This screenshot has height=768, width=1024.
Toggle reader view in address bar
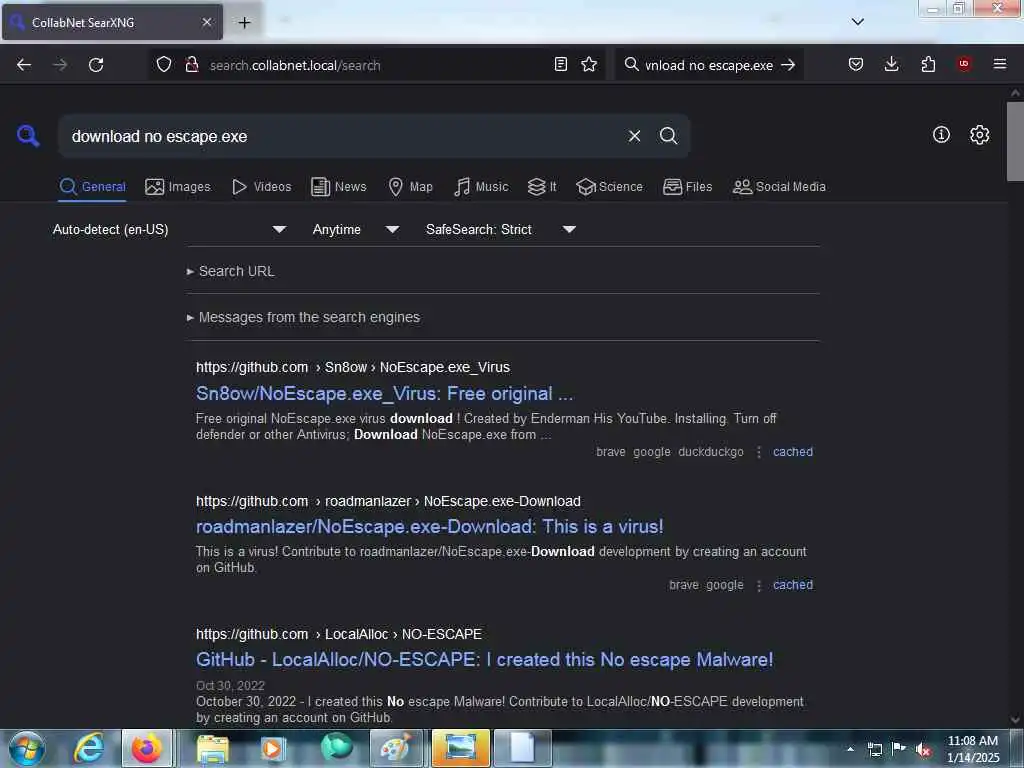[x=560, y=64]
